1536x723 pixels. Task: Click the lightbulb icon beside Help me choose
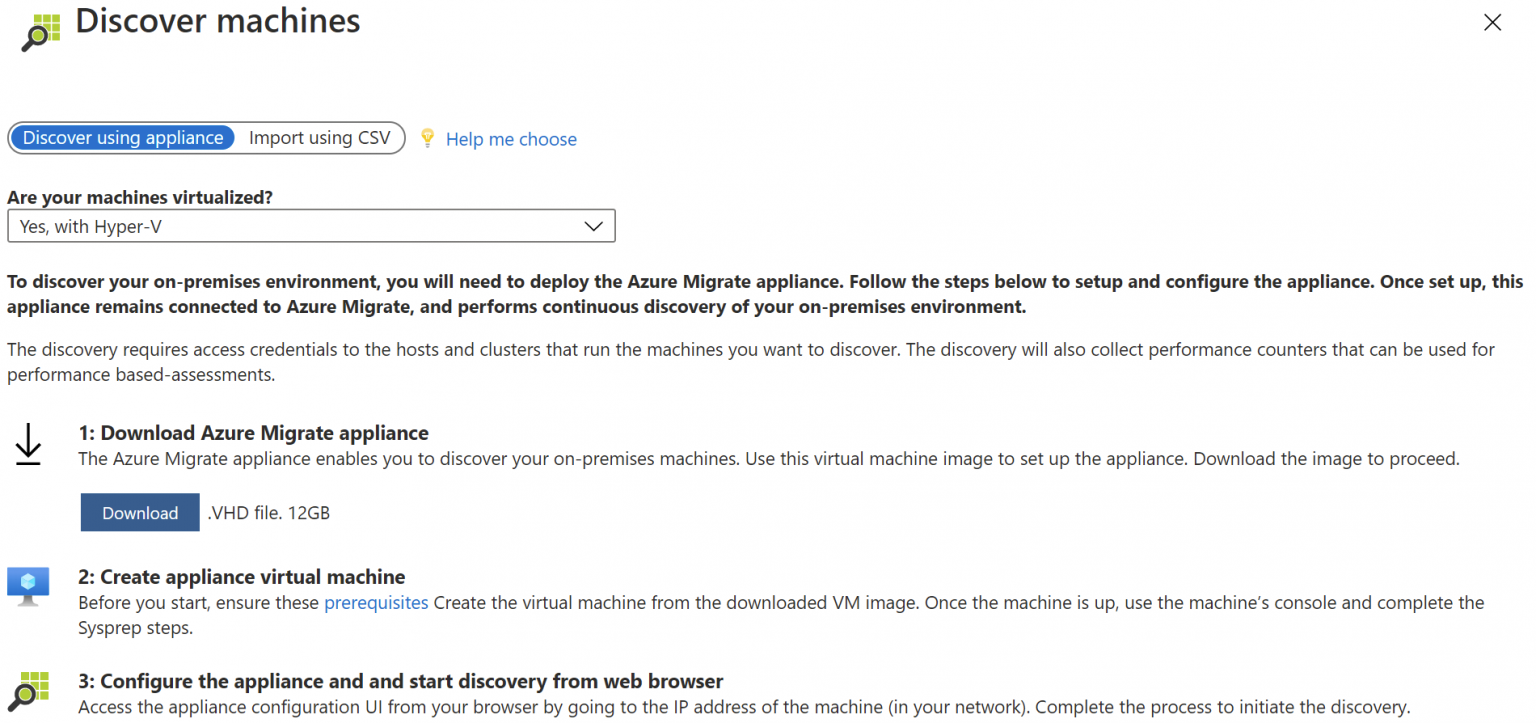coord(428,138)
